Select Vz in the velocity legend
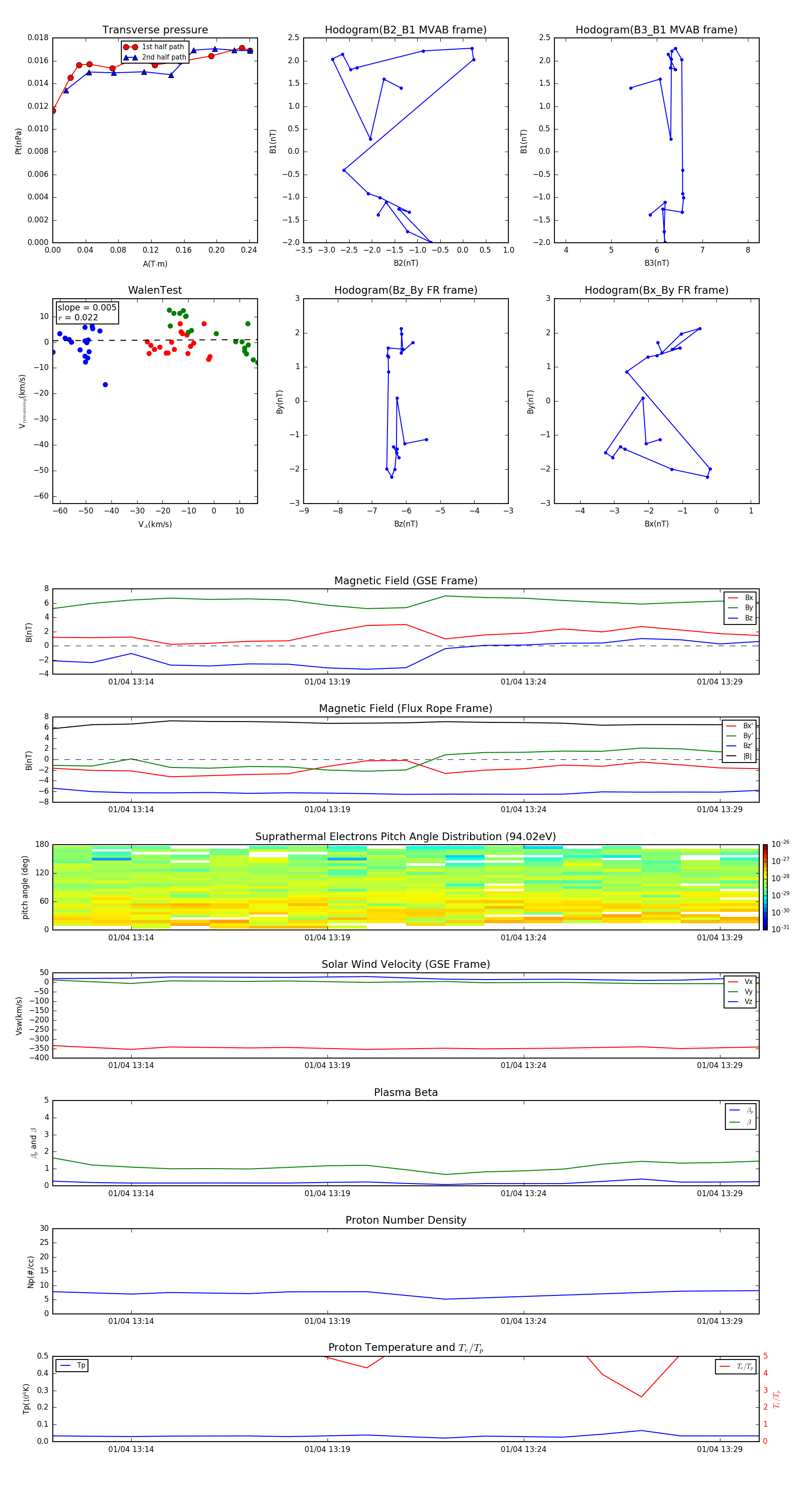The height and width of the screenshot is (1489, 812). click(740, 1002)
